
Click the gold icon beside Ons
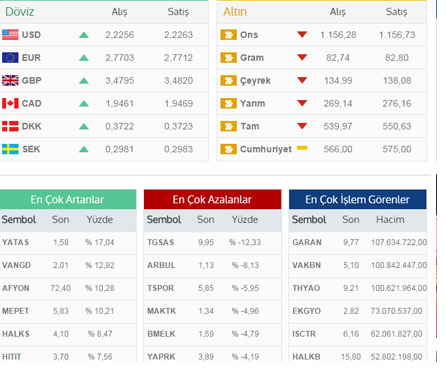pyautogui.click(x=228, y=35)
